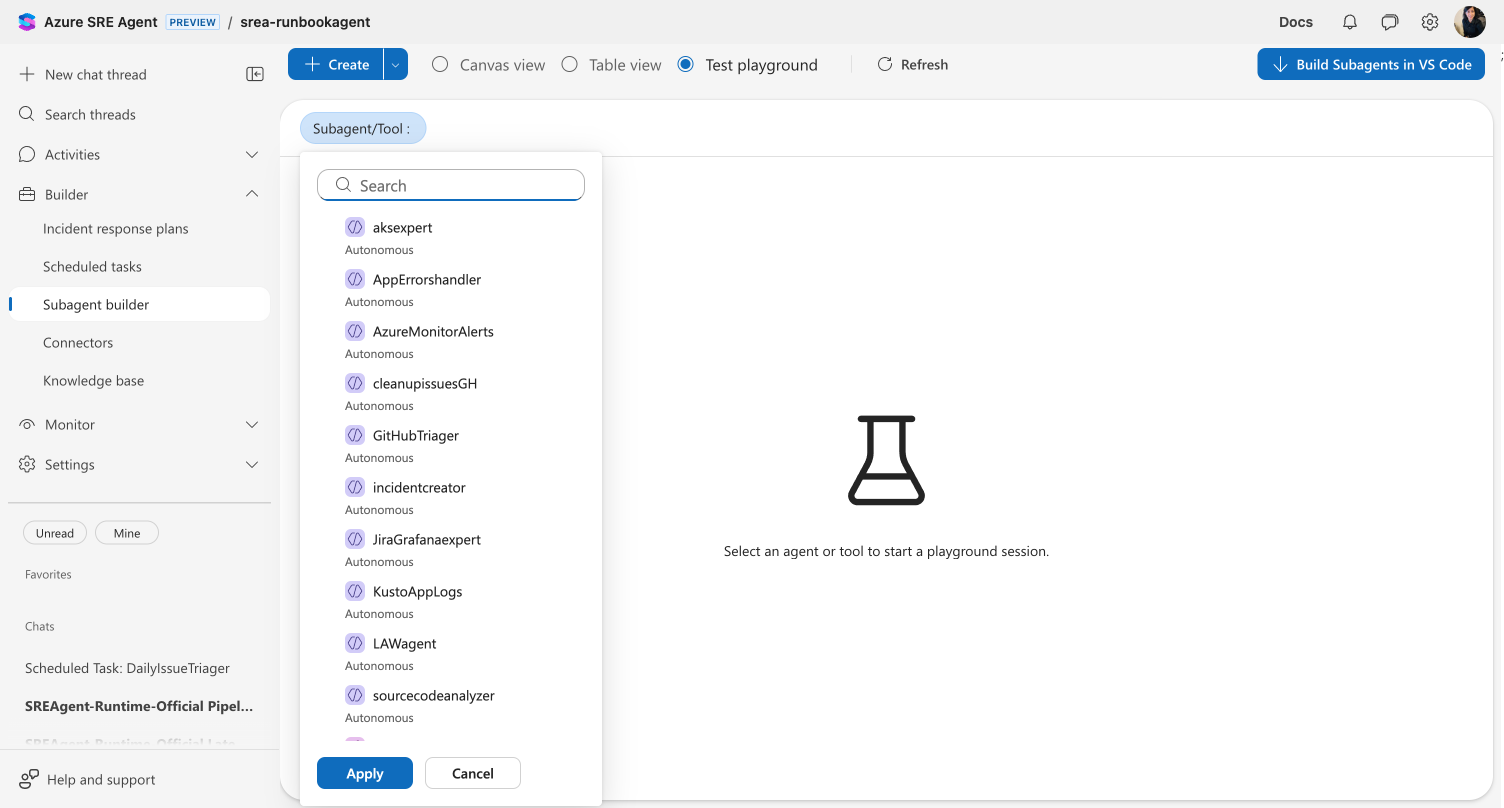The height and width of the screenshot is (808, 1504).
Task: Click the JiraGrafanaexpert subagent icon
Action: pos(354,539)
